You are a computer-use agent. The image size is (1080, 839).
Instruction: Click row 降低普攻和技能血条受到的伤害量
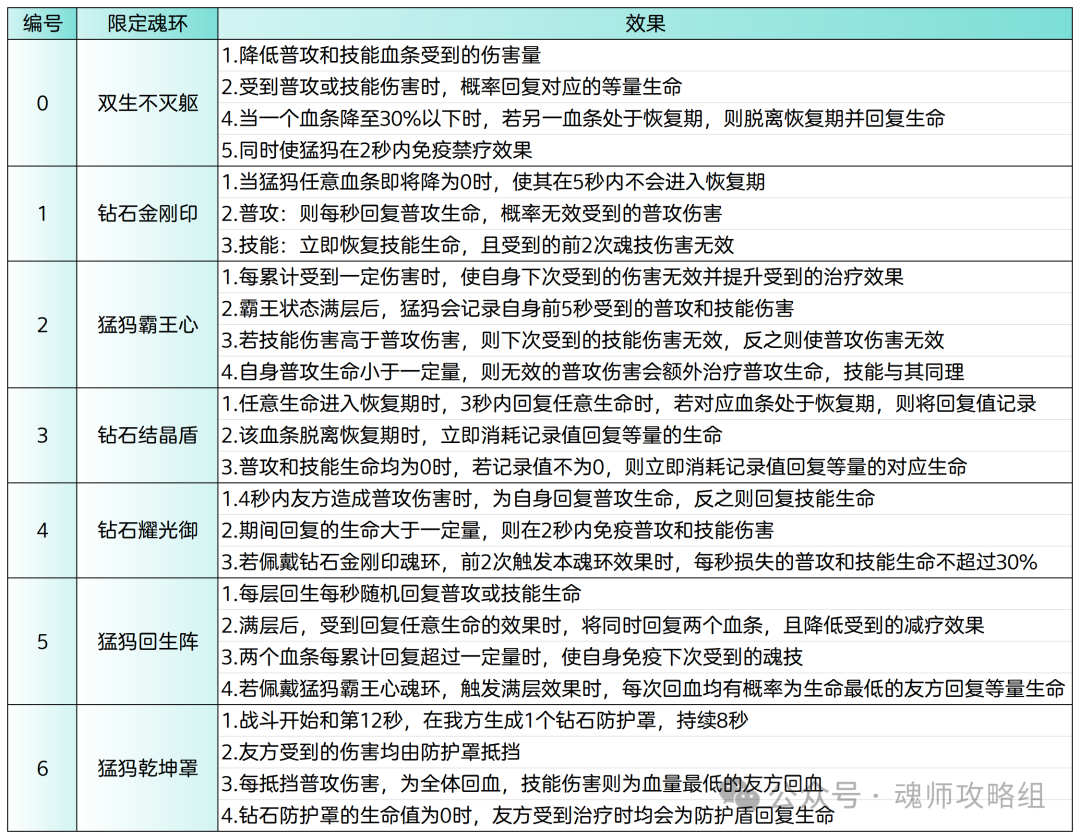[x=645, y=55]
